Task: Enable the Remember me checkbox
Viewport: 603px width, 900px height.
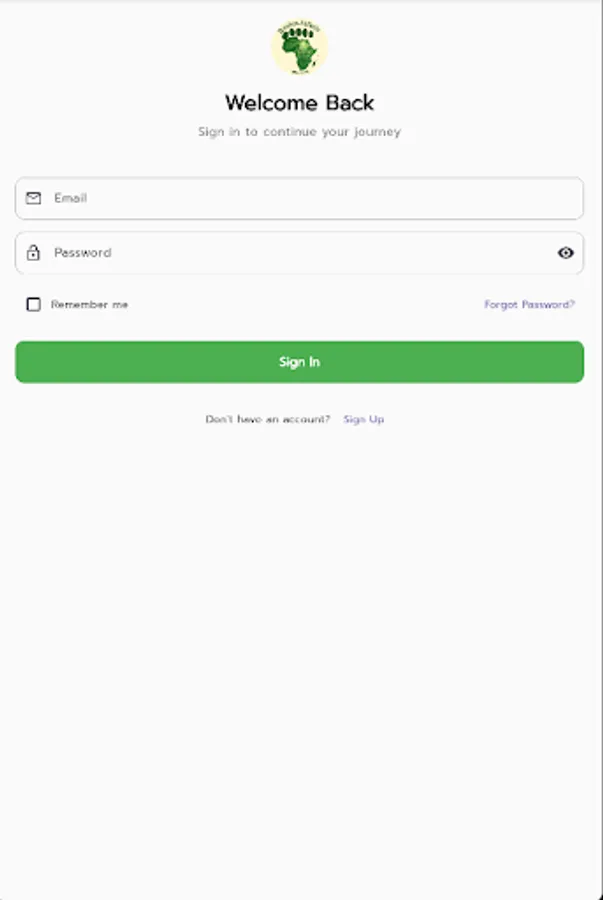Action: pos(34,303)
